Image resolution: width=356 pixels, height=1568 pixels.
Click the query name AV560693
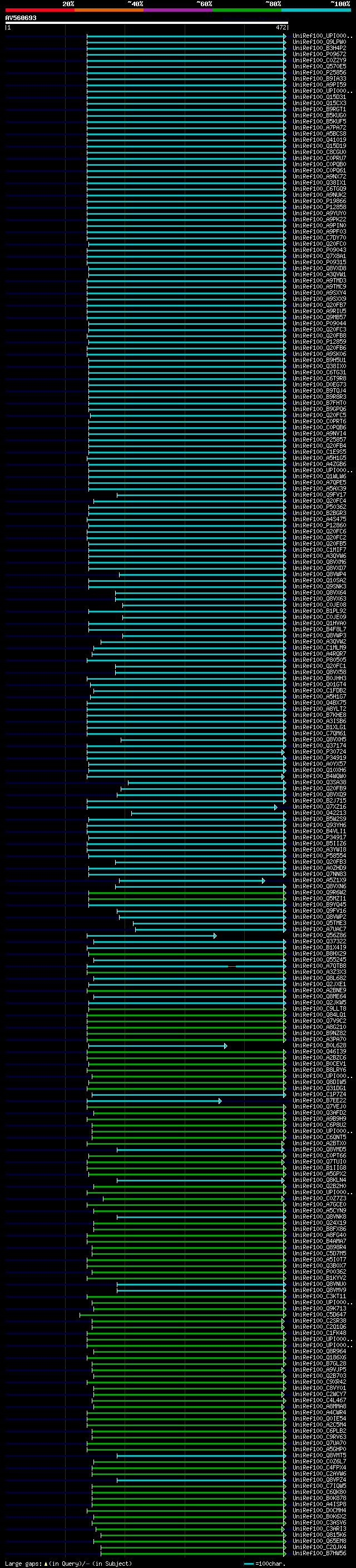[x=21, y=18]
